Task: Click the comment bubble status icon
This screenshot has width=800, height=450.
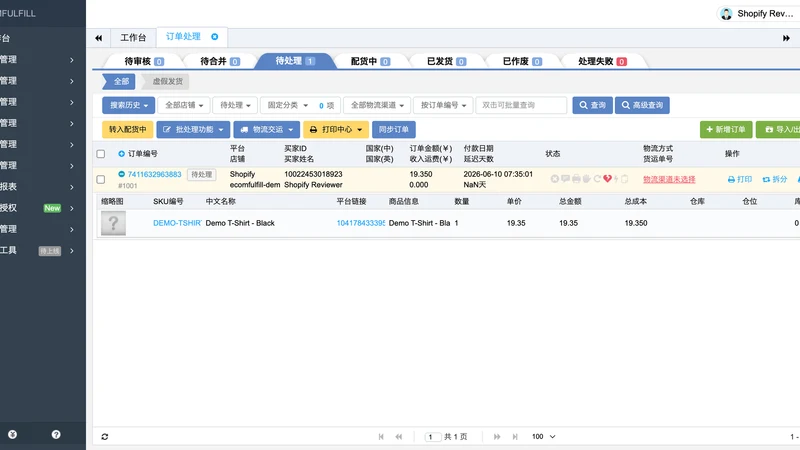Action: pos(565,179)
